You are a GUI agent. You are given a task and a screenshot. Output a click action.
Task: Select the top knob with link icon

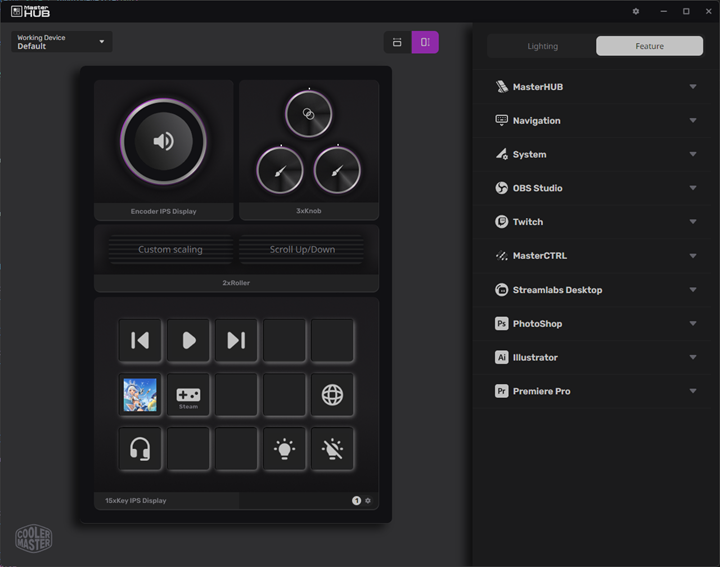(308, 115)
